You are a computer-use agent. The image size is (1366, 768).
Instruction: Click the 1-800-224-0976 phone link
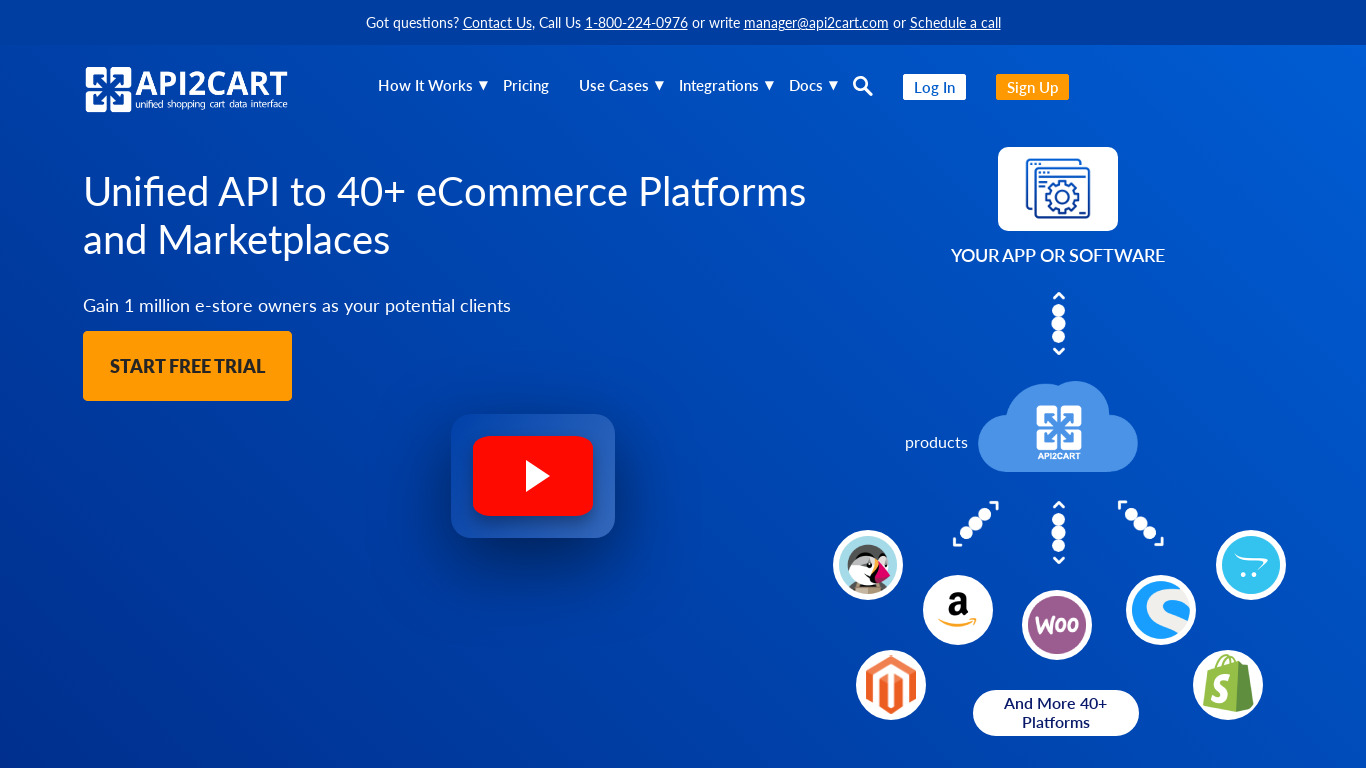point(636,23)
